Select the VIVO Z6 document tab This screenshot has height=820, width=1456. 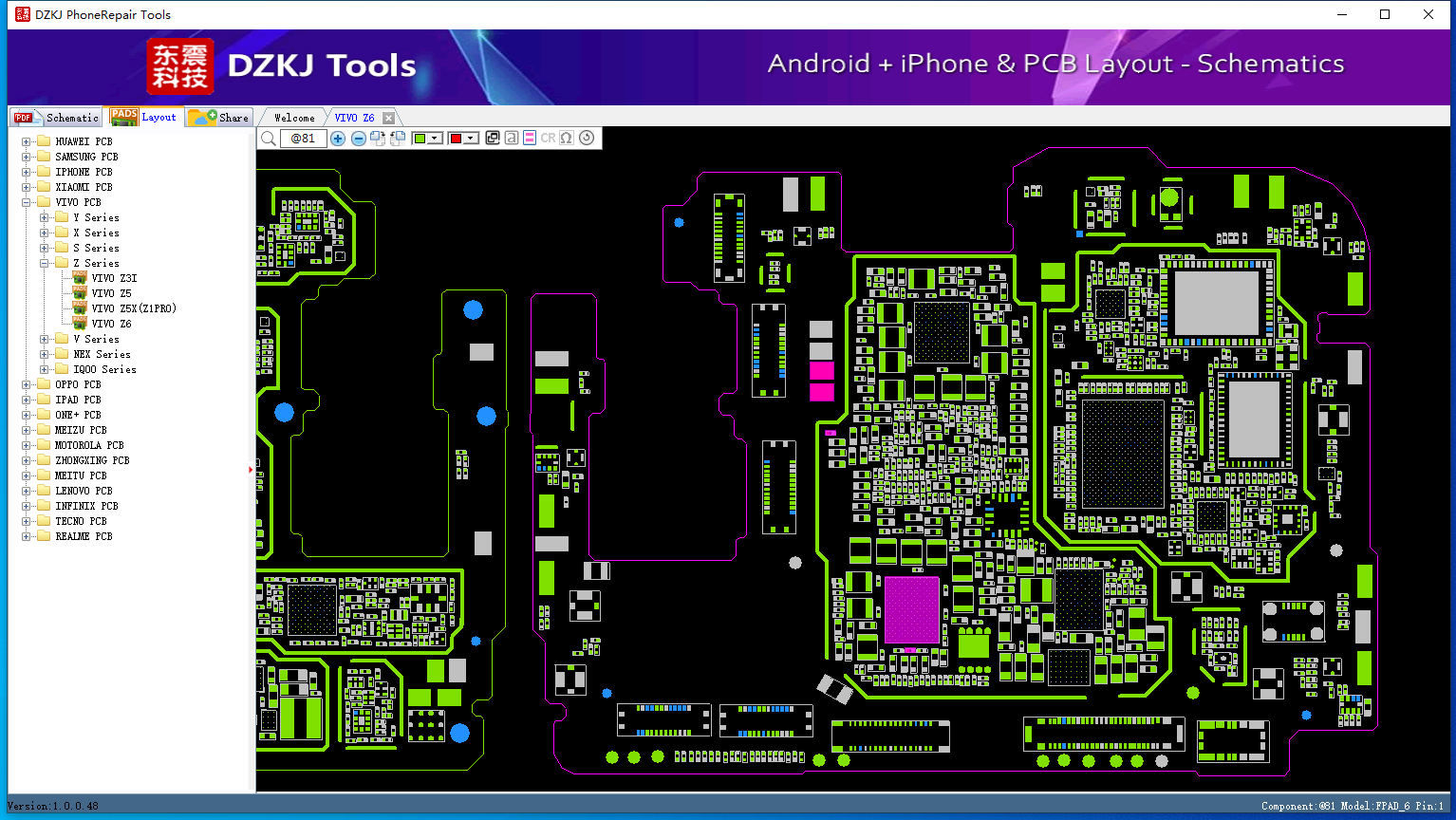(354, 118)
